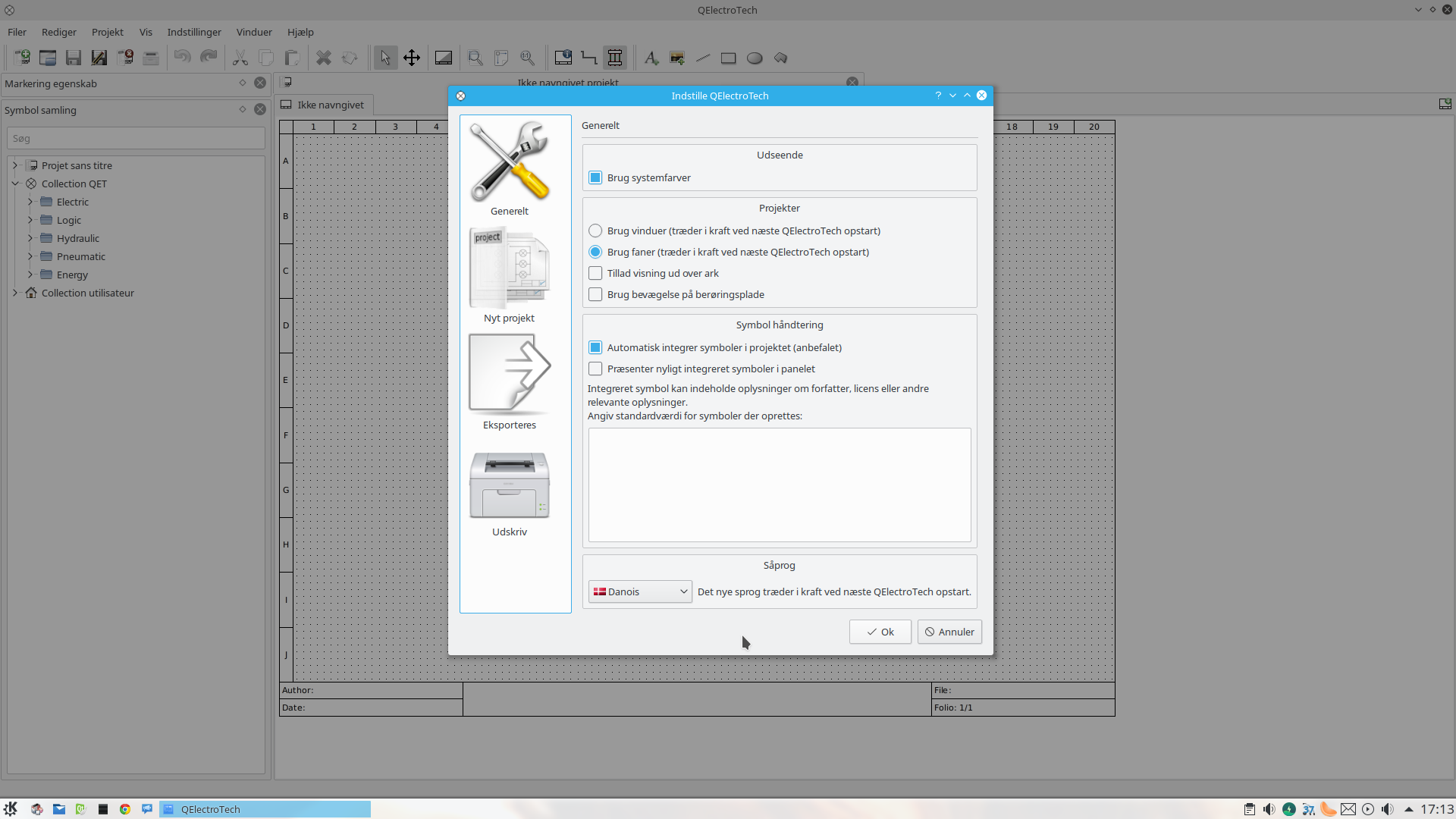The height and width of the screenshot is (819, 1456).
Task: Click the Rotate selection icon
Action: [350, 58]
